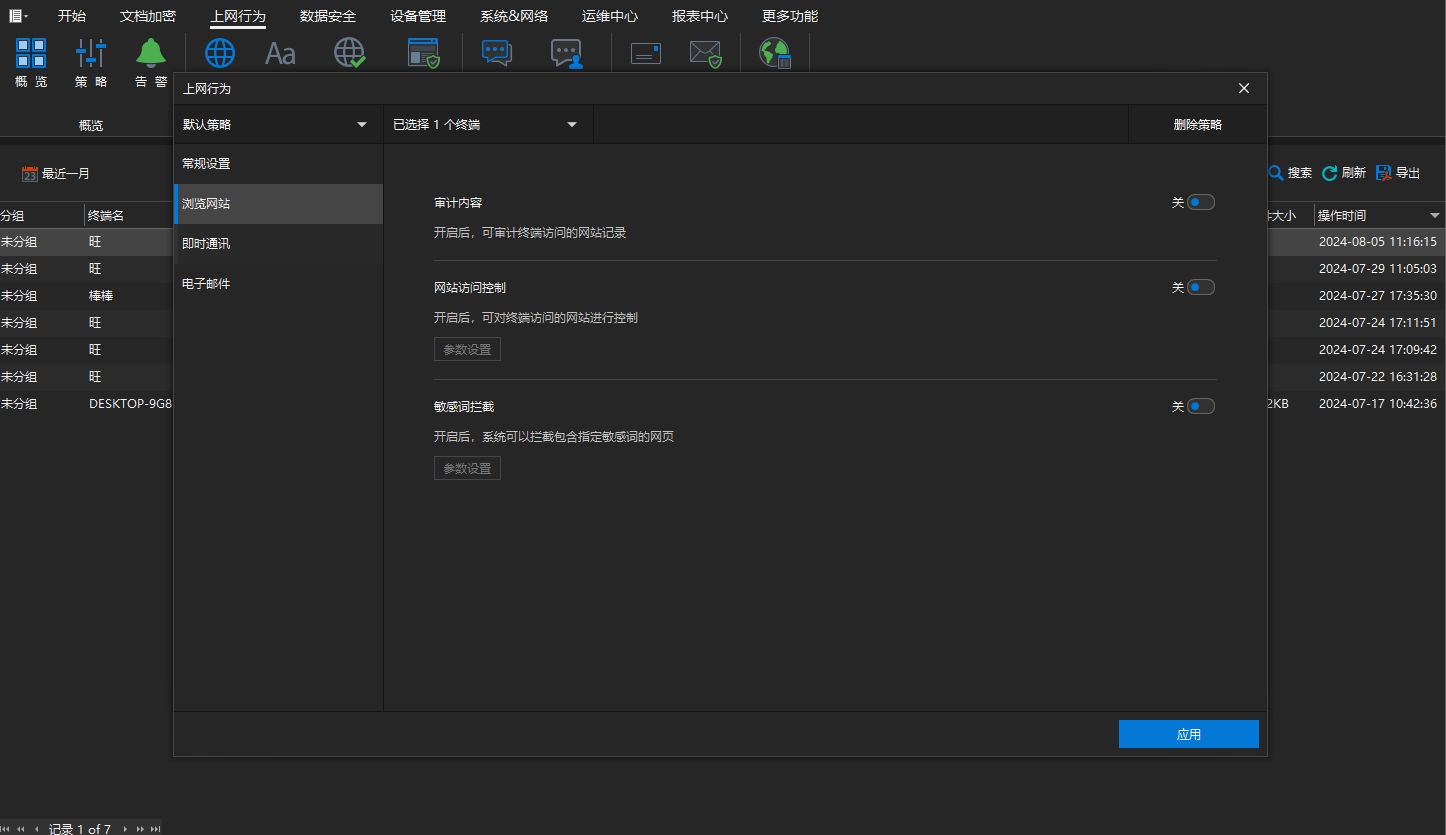Enable the 审计内容 toggle
Image resolution: width=1446 pixels, height=835 pixels.
(1201, 202)
